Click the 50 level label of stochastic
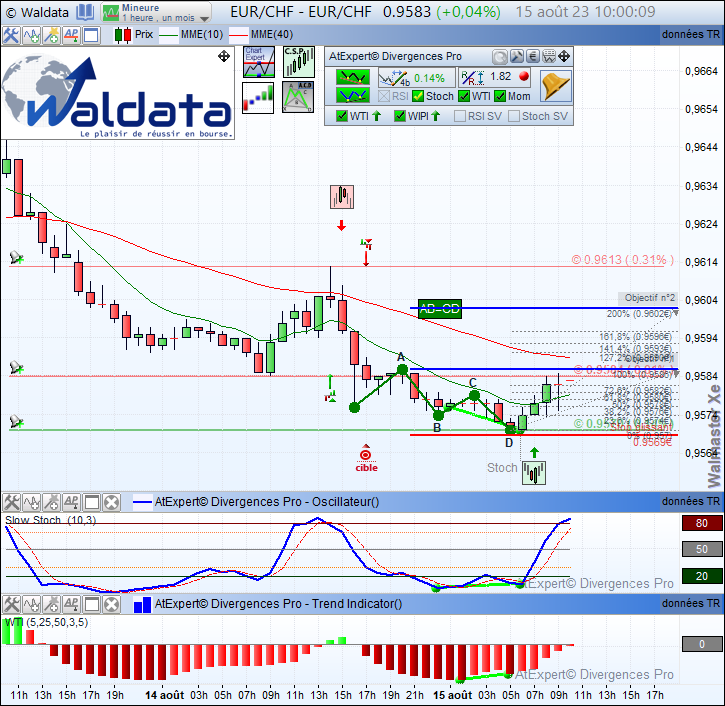The height and width of the screenshot is (706, 725). pyautogui.click(x=701, y=549)
